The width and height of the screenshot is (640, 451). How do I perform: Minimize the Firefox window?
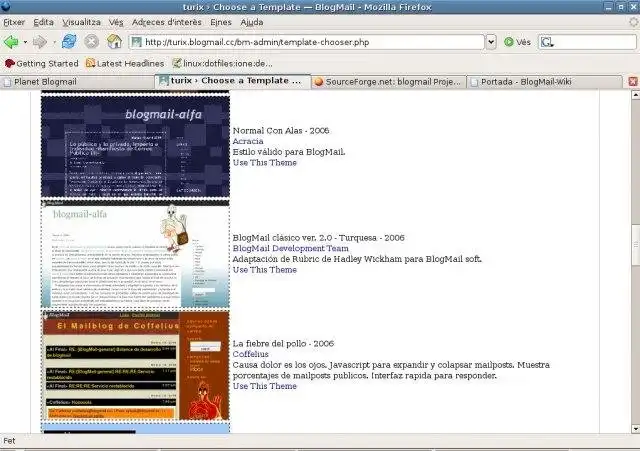pos(609,7)
